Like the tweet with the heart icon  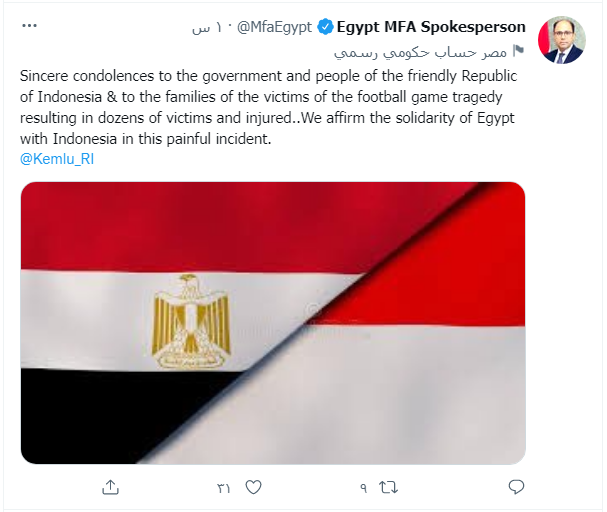coord(253,487)
